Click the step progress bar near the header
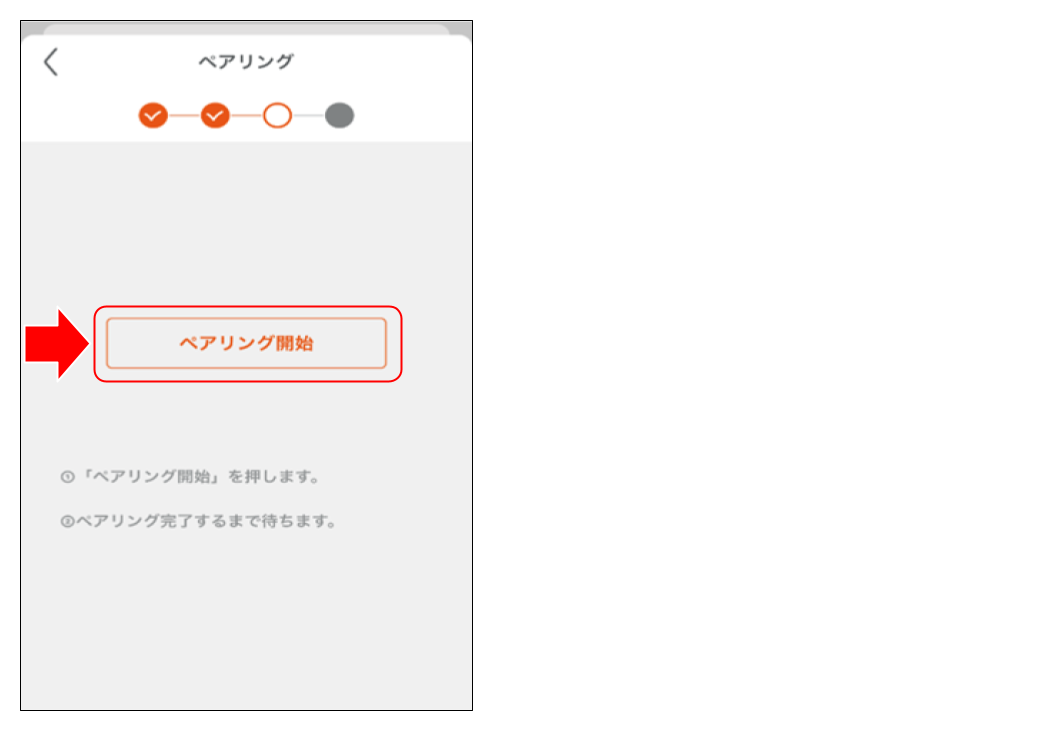Image resolution: width=1058 pixels, height=735 pixels. 245,115
